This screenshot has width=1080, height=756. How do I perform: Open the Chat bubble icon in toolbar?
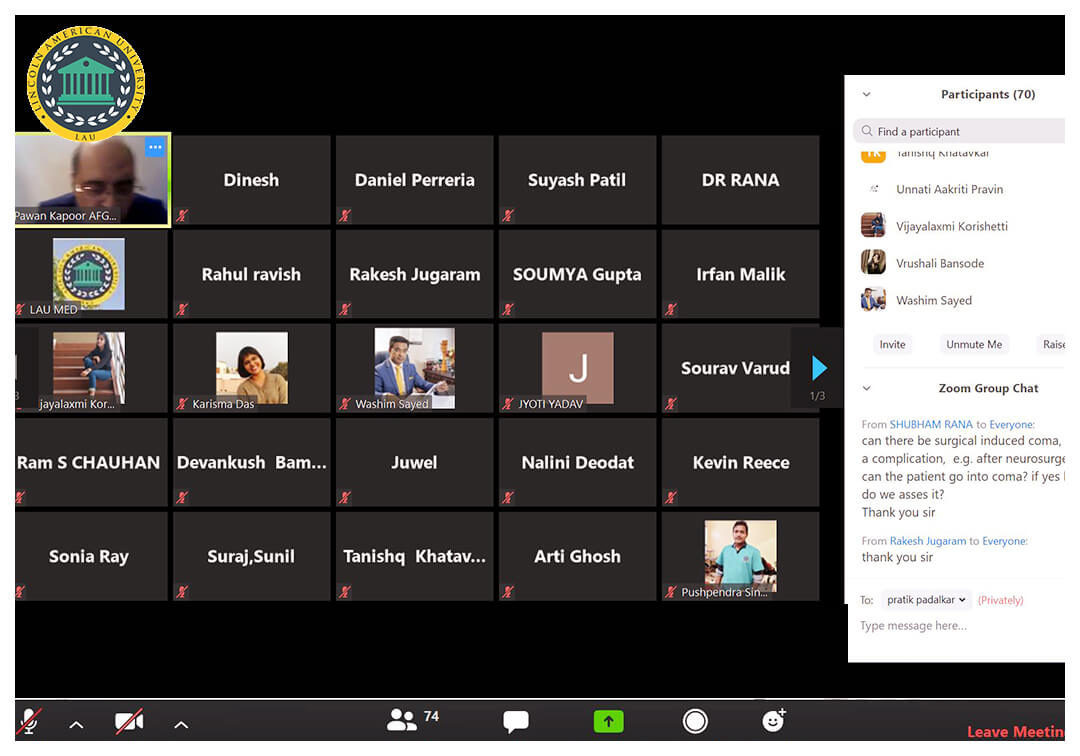pyautogui.click(x=515, y=721)
